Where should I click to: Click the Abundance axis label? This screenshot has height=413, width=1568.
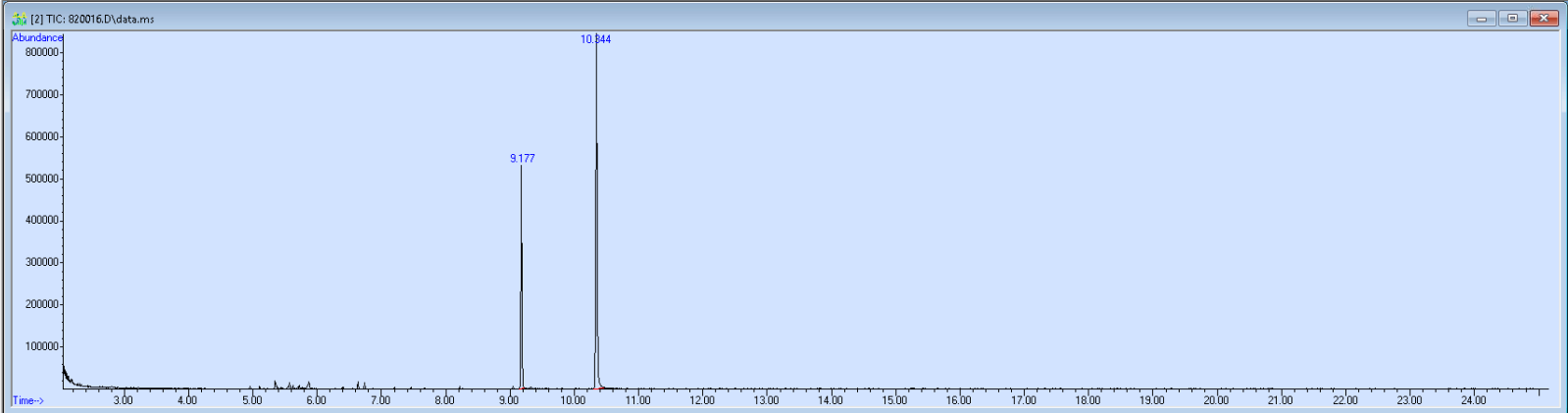pos(37,37)
